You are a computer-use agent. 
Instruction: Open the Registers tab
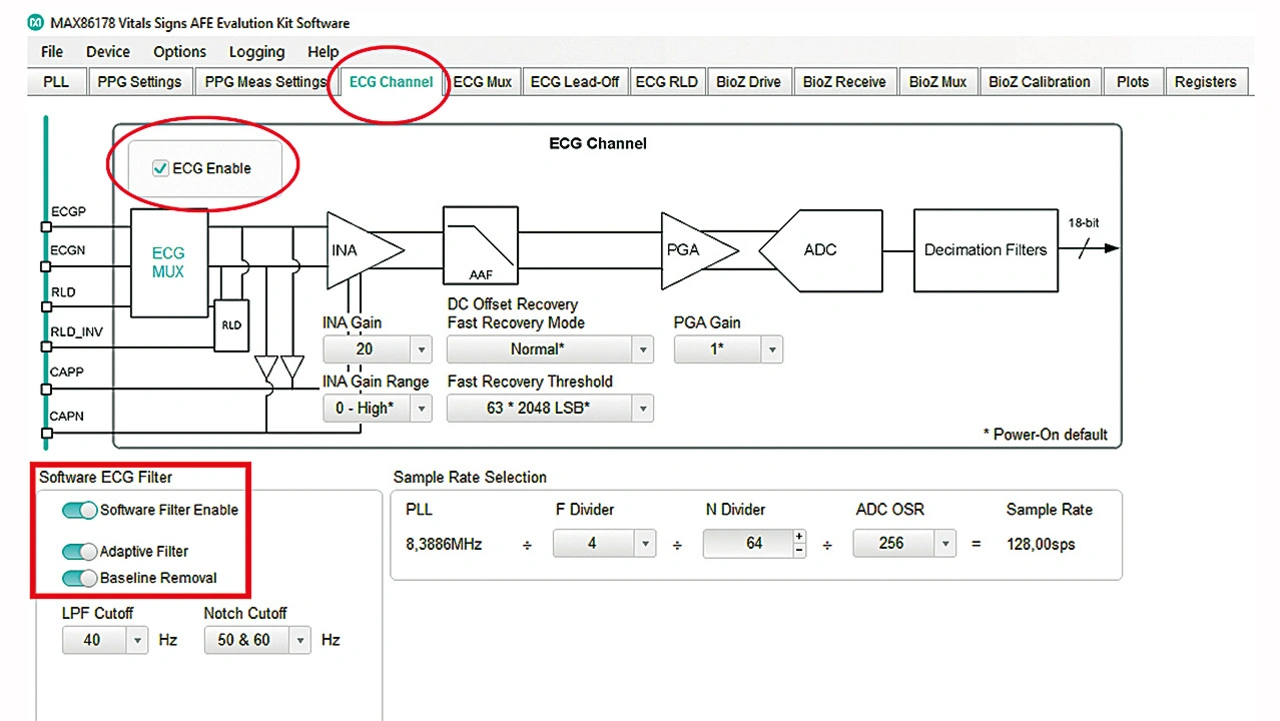(1205, 82)
